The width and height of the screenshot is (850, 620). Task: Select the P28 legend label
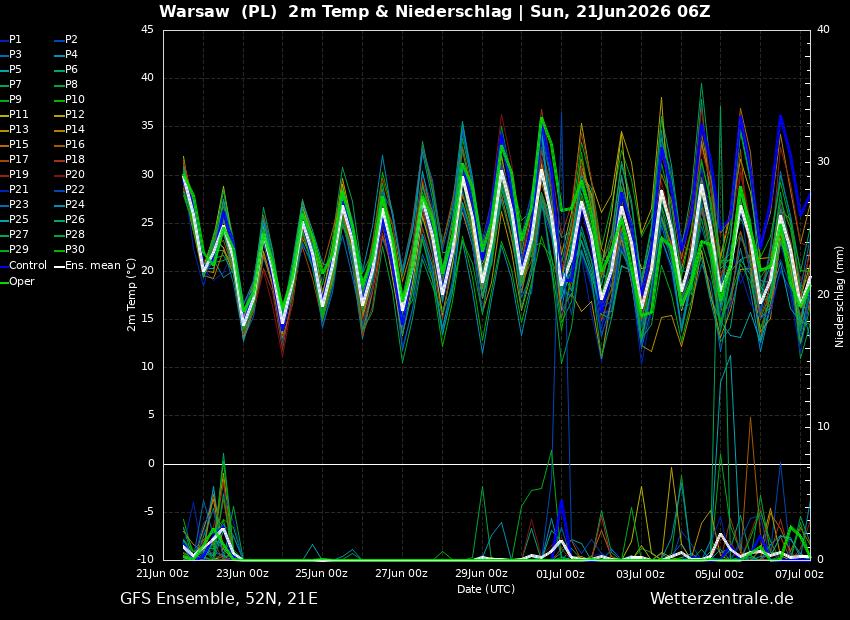[74, 235]
